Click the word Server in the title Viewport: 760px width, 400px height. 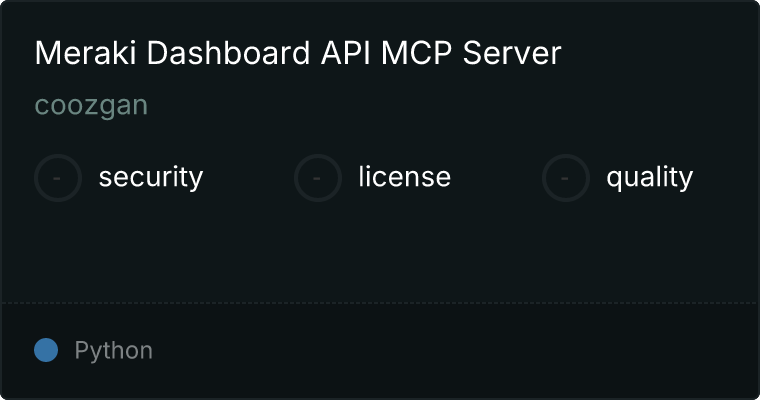pos(512,52)
